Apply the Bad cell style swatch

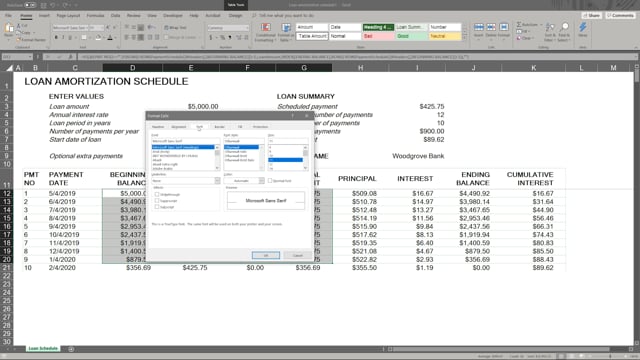pos(378,36)
